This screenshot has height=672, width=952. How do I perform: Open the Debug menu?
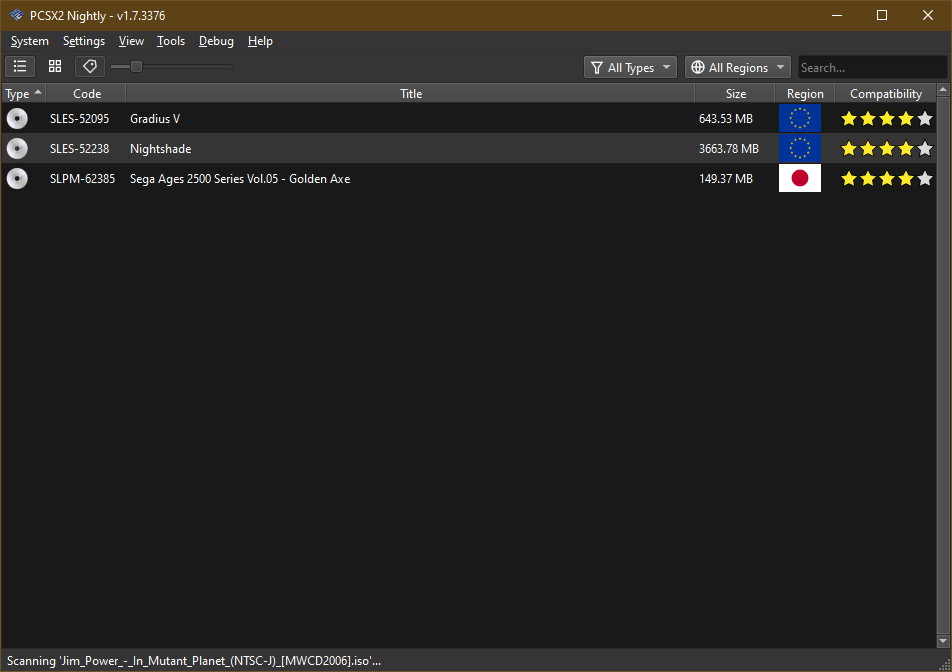point(216,41)
